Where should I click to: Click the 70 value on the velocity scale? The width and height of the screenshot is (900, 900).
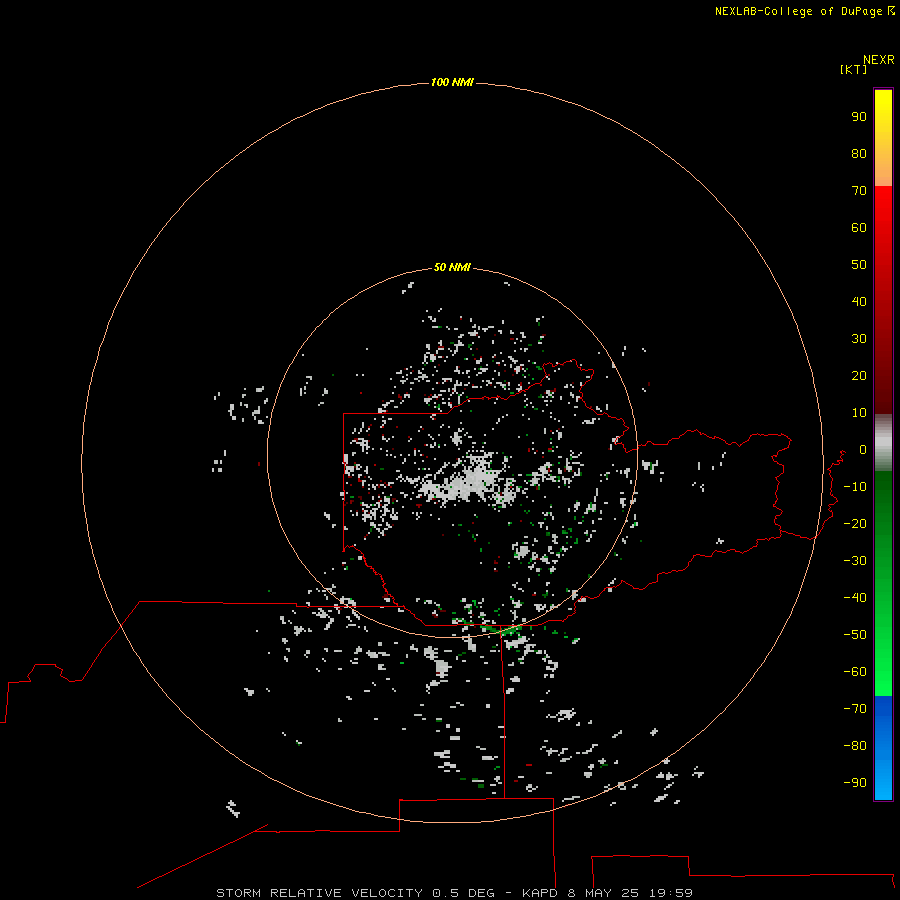click(x=859, y=191)
